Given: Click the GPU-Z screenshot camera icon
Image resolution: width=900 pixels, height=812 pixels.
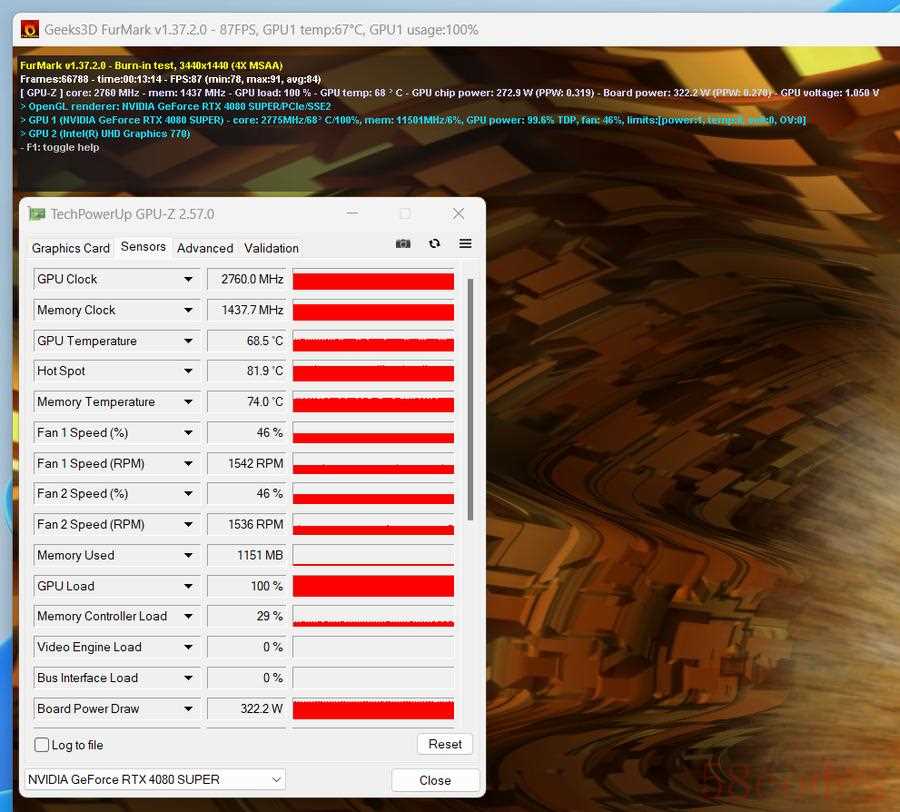Looking at the screenshot, I should (403, 244).
